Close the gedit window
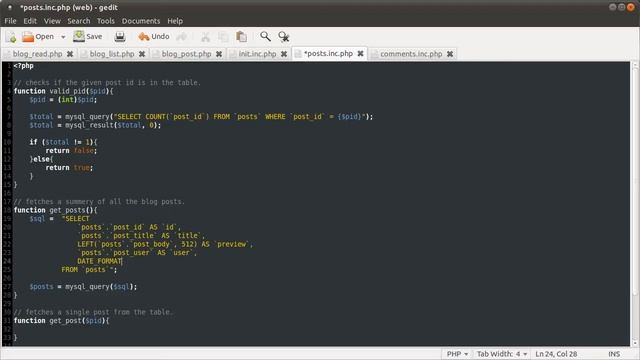This screenshot has height=360, width=640. [631, 7]
